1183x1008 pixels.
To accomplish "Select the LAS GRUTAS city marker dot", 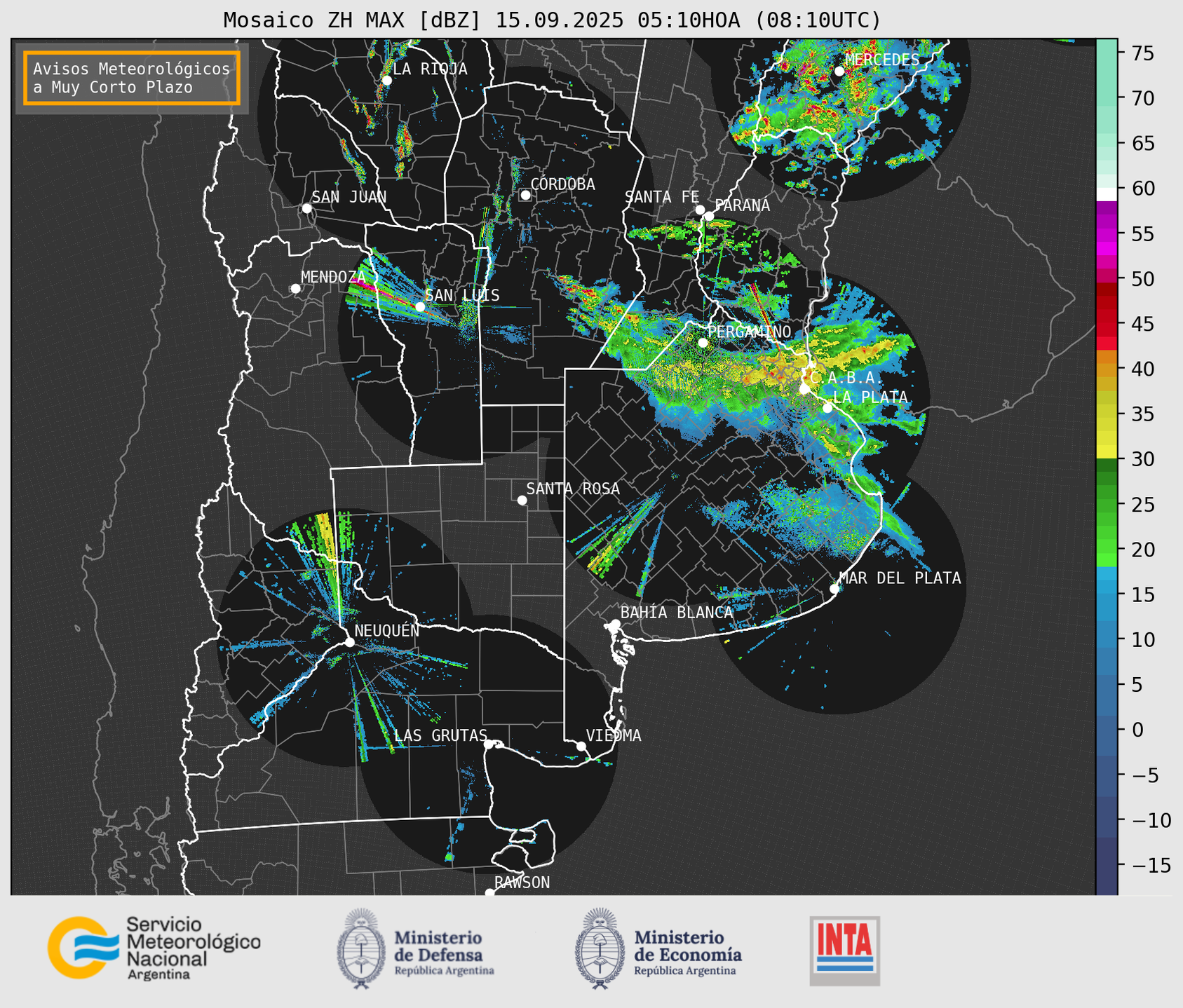I will (x=489, y=744).
